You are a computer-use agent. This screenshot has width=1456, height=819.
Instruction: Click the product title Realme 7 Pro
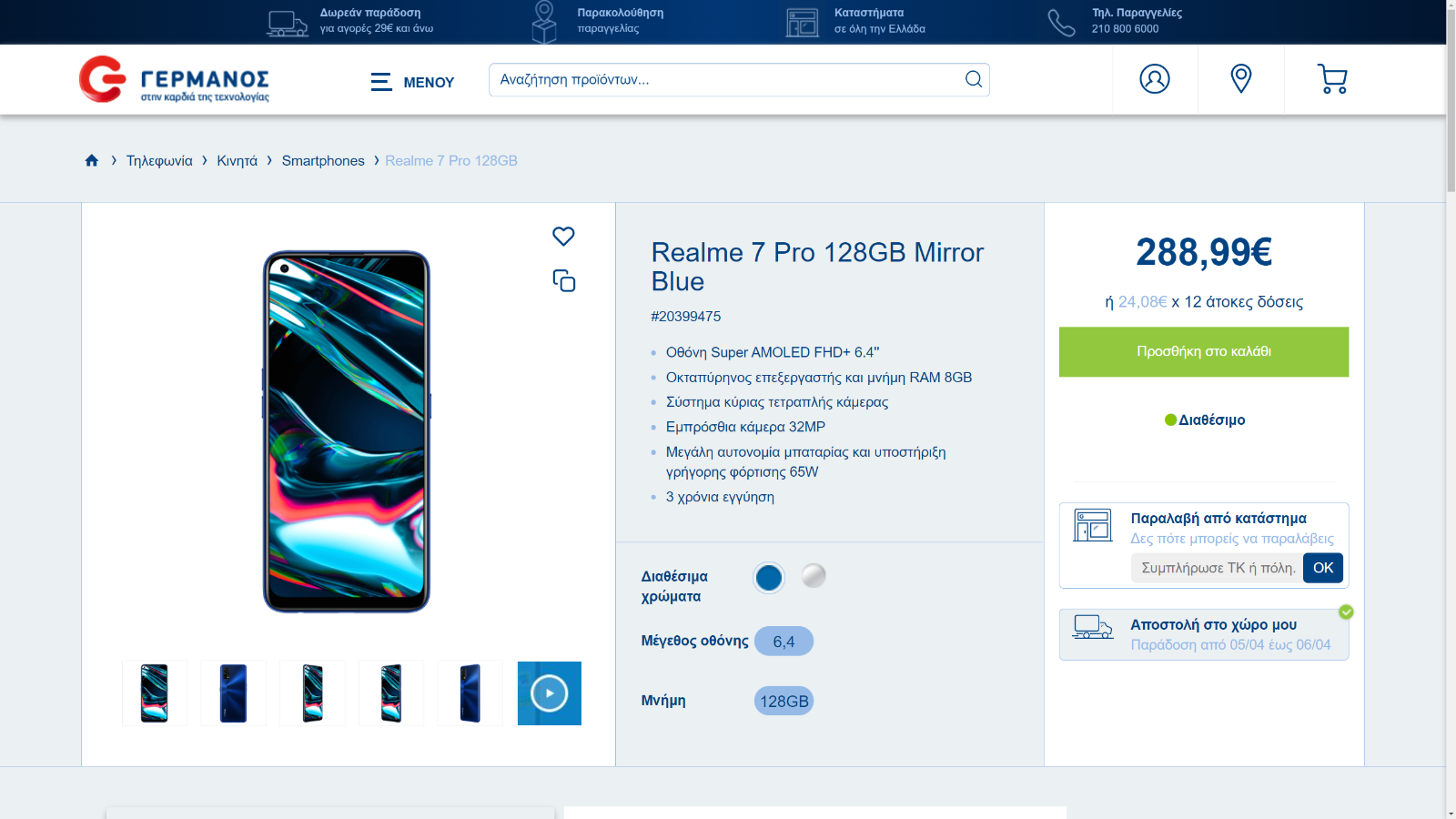[x=817, y=267]
